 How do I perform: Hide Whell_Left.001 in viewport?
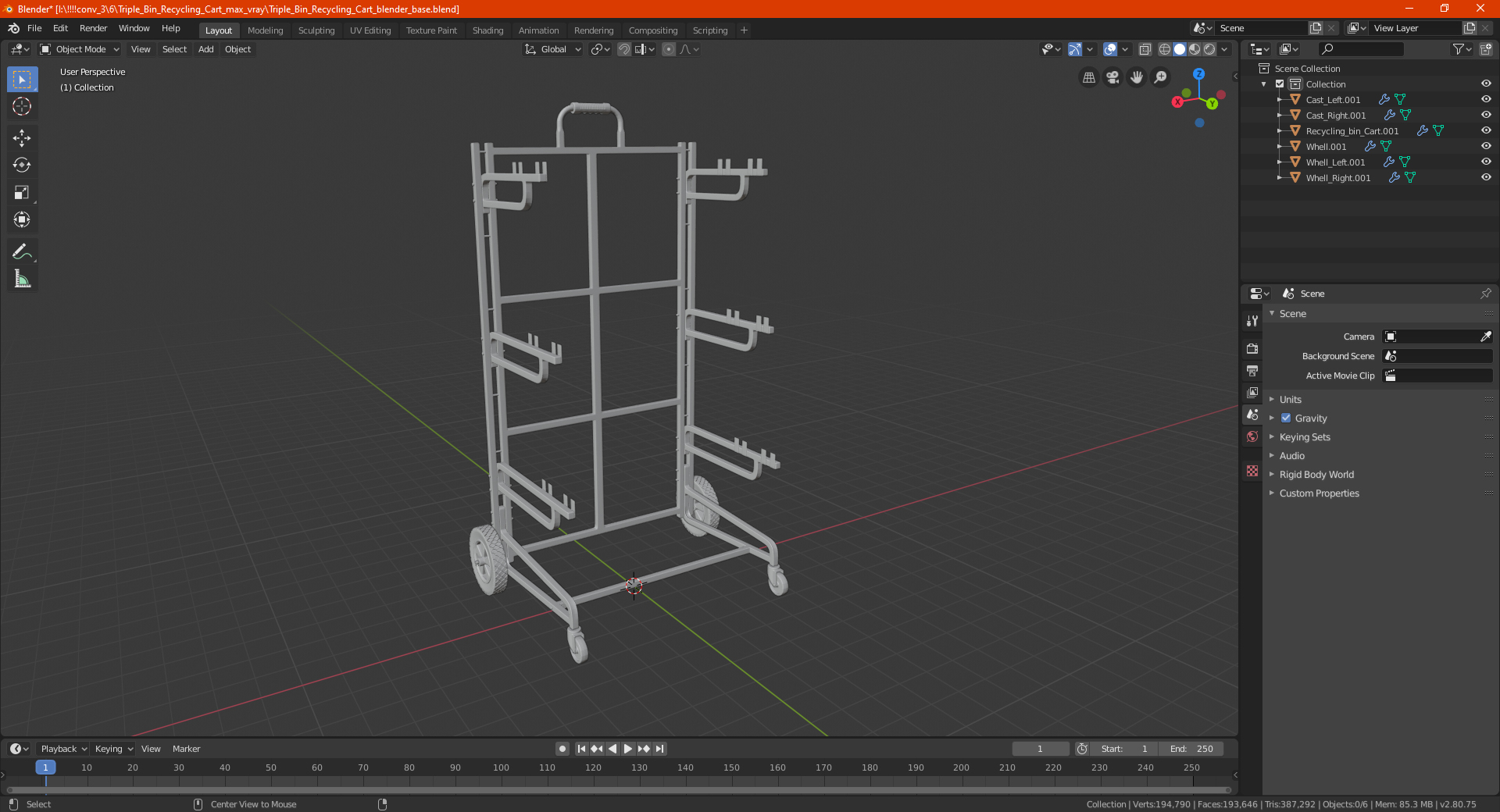(1486, 162)
